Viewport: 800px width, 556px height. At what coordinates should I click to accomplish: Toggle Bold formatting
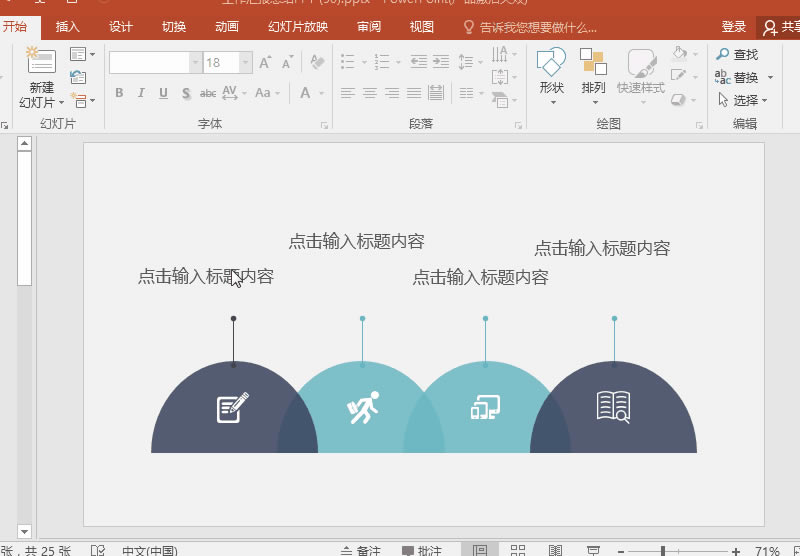pos(119,93)
